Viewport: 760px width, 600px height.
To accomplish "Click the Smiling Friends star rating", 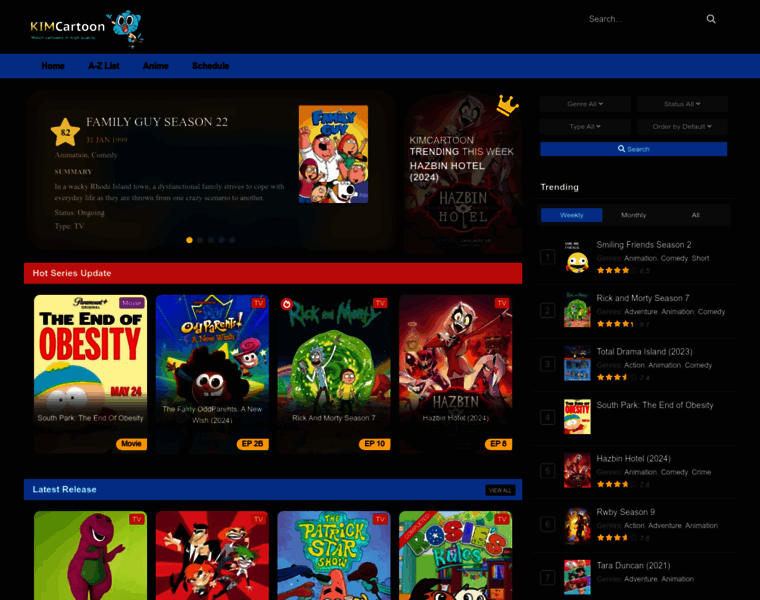I will click(613, 270).
